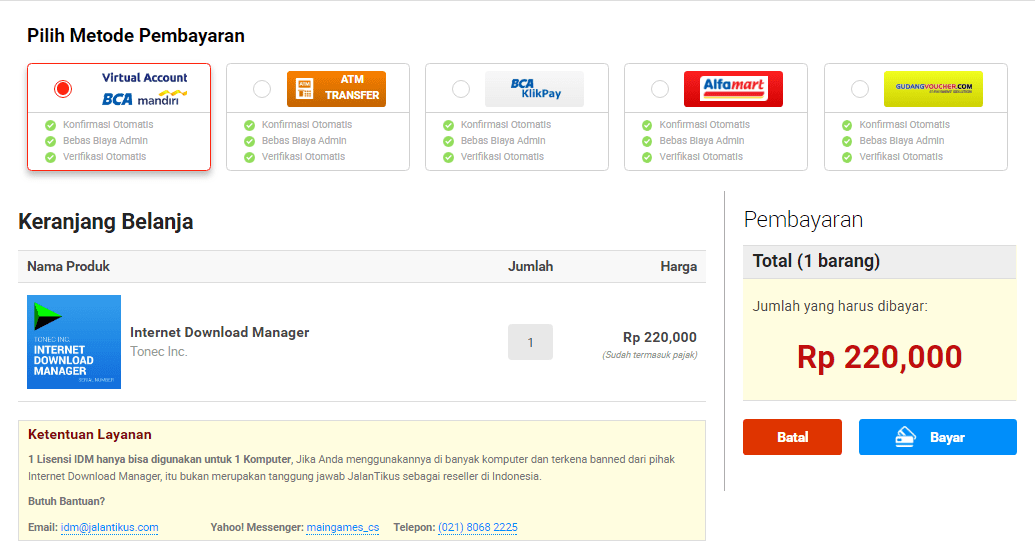Screen dimensions: 1035x559
Task: Click the yellow GudangVoucher.com logo
Action: point(933,88)
